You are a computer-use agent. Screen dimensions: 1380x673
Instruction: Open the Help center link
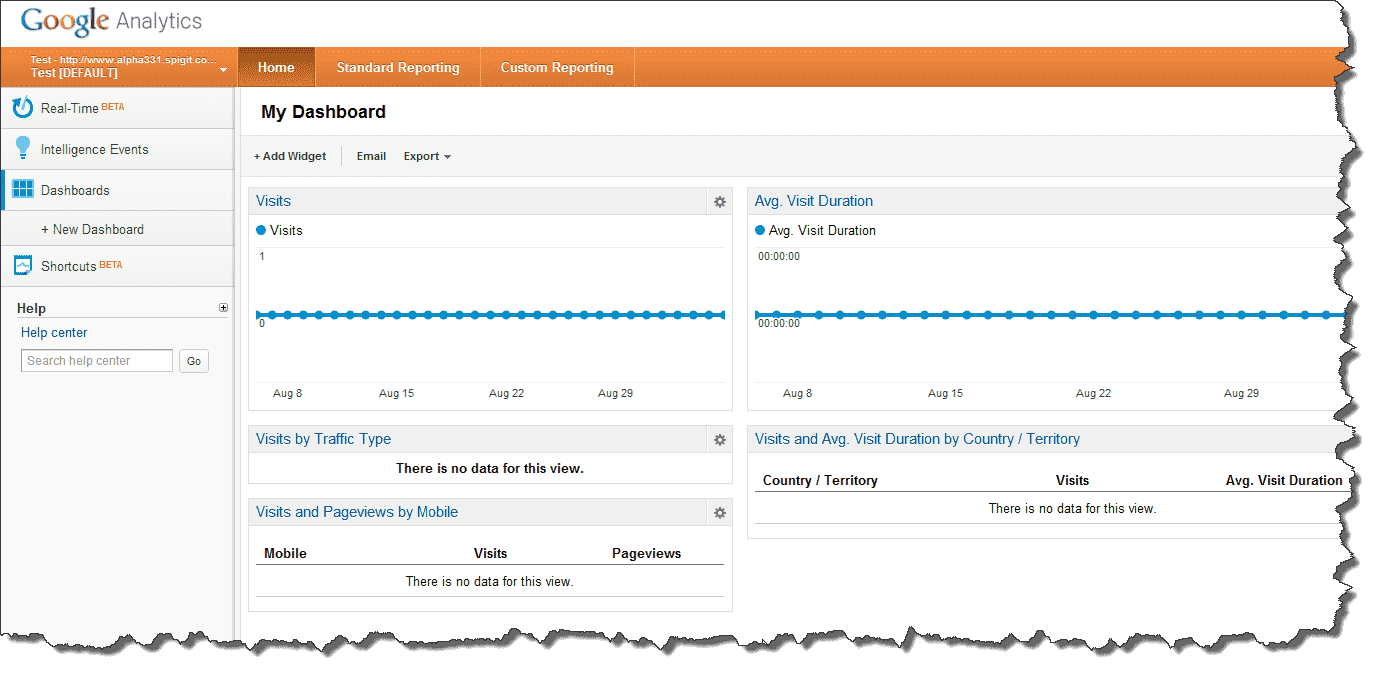[54, 333]
